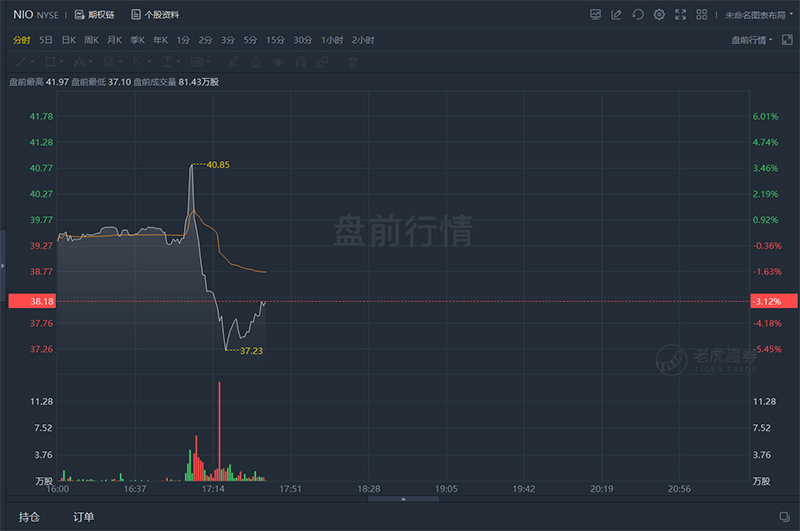The width and height of the screenshot is (800, 531).
Task: Enter fullscreen with the expand arrows icon
Action: coord(681,15)
